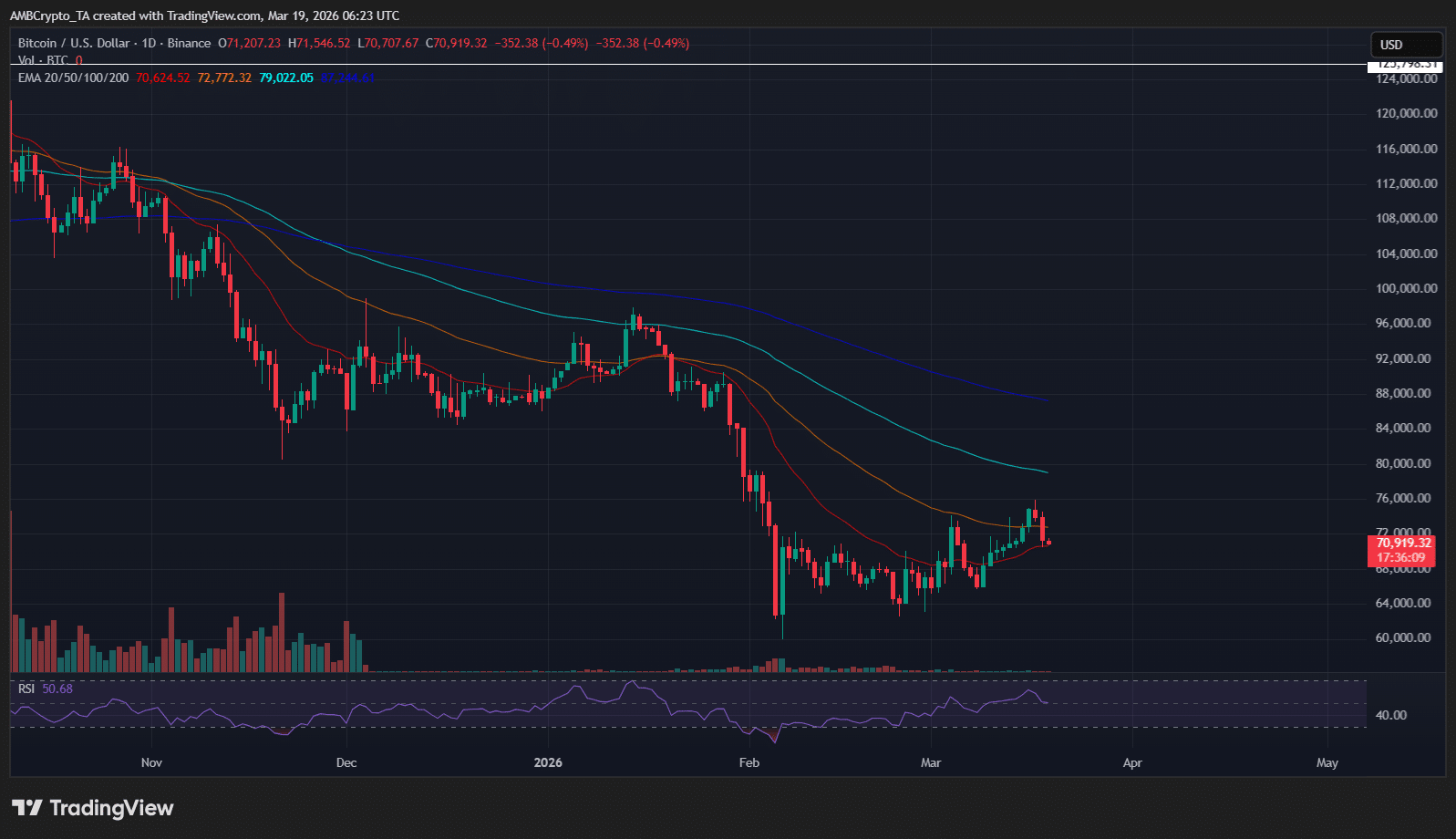Click the orange EMA value 72,772.32
Viewport: 1456px width, 839px height.
click(x=224, y=78)
